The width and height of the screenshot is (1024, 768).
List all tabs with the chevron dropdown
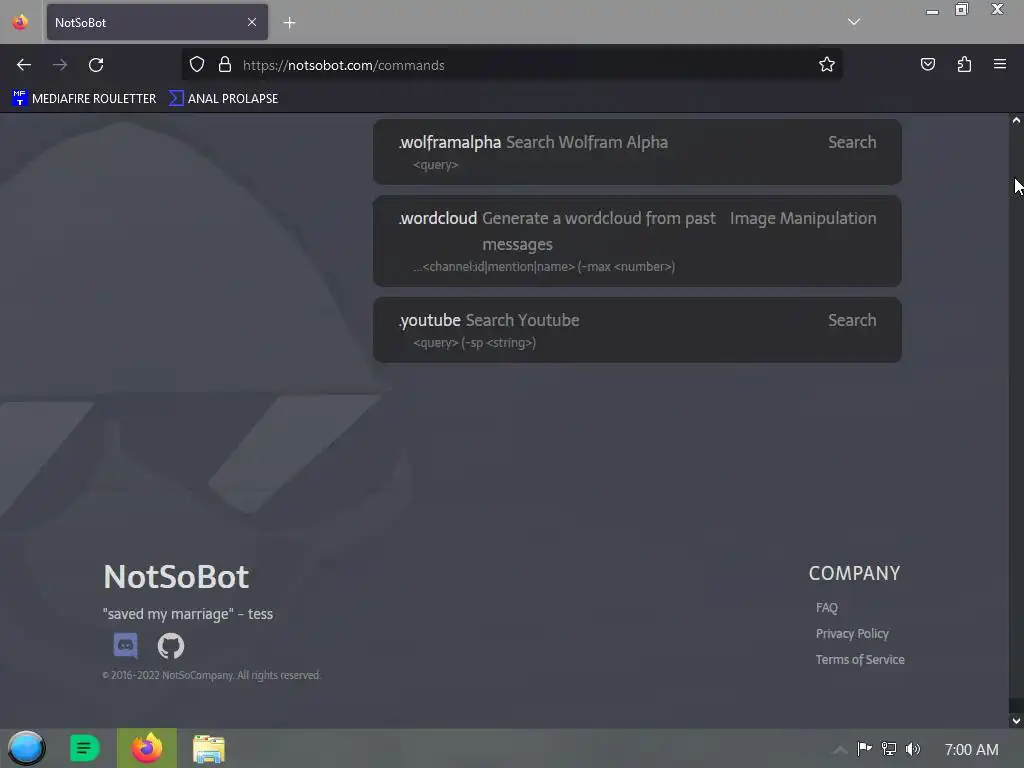tap(853, 22)
